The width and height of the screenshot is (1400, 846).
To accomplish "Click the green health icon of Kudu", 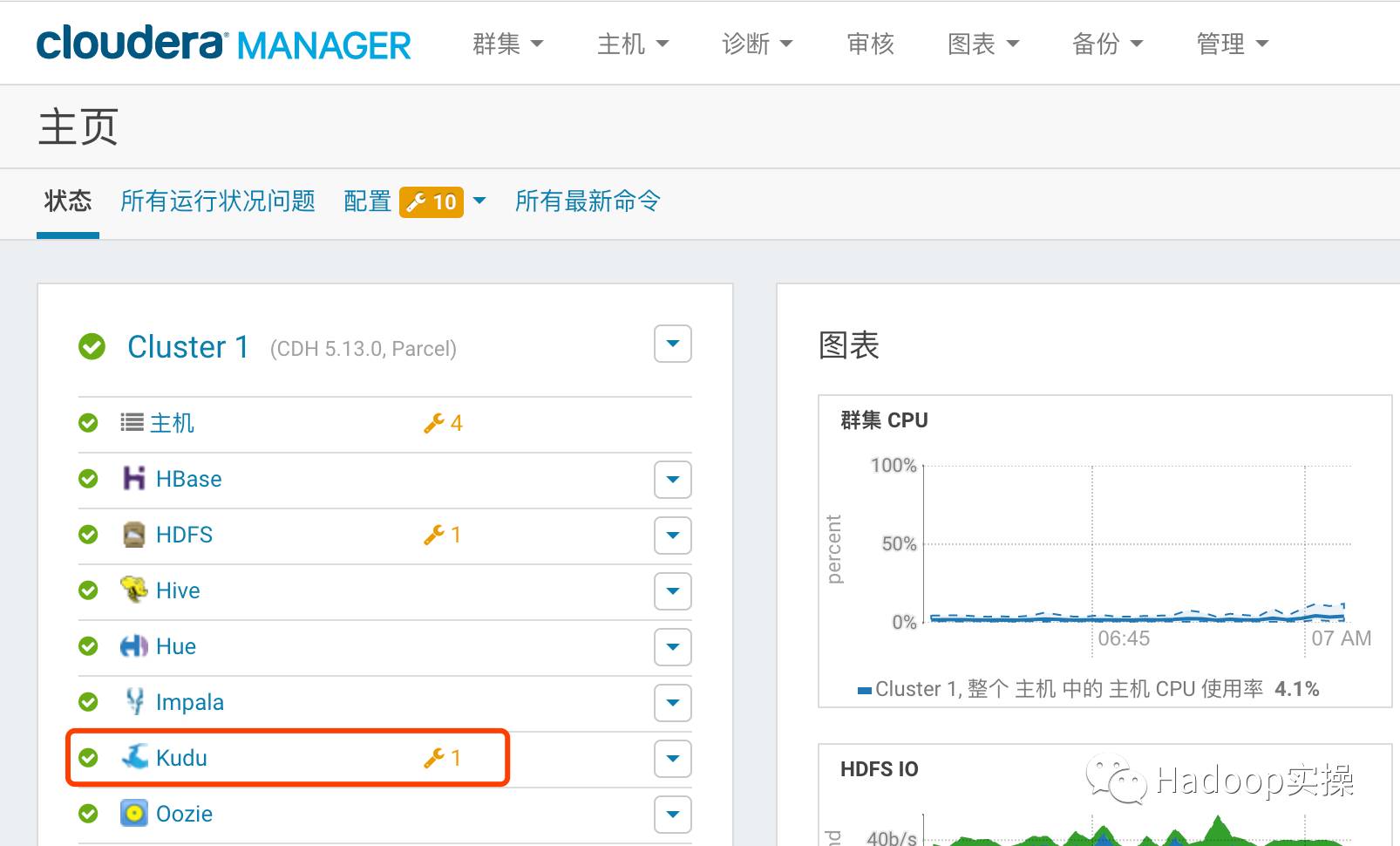I will pyautogui.click(x=88, y=758).
